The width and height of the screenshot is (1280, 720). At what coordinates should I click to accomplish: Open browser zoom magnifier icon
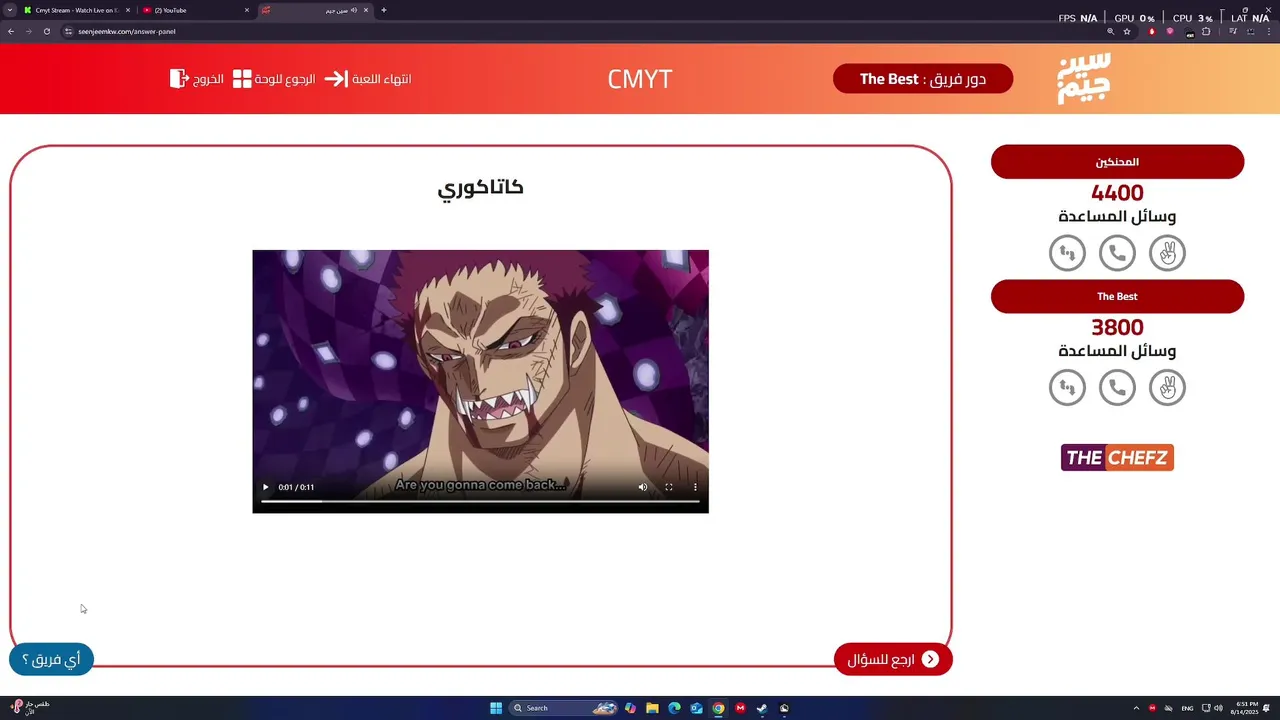1110,31
